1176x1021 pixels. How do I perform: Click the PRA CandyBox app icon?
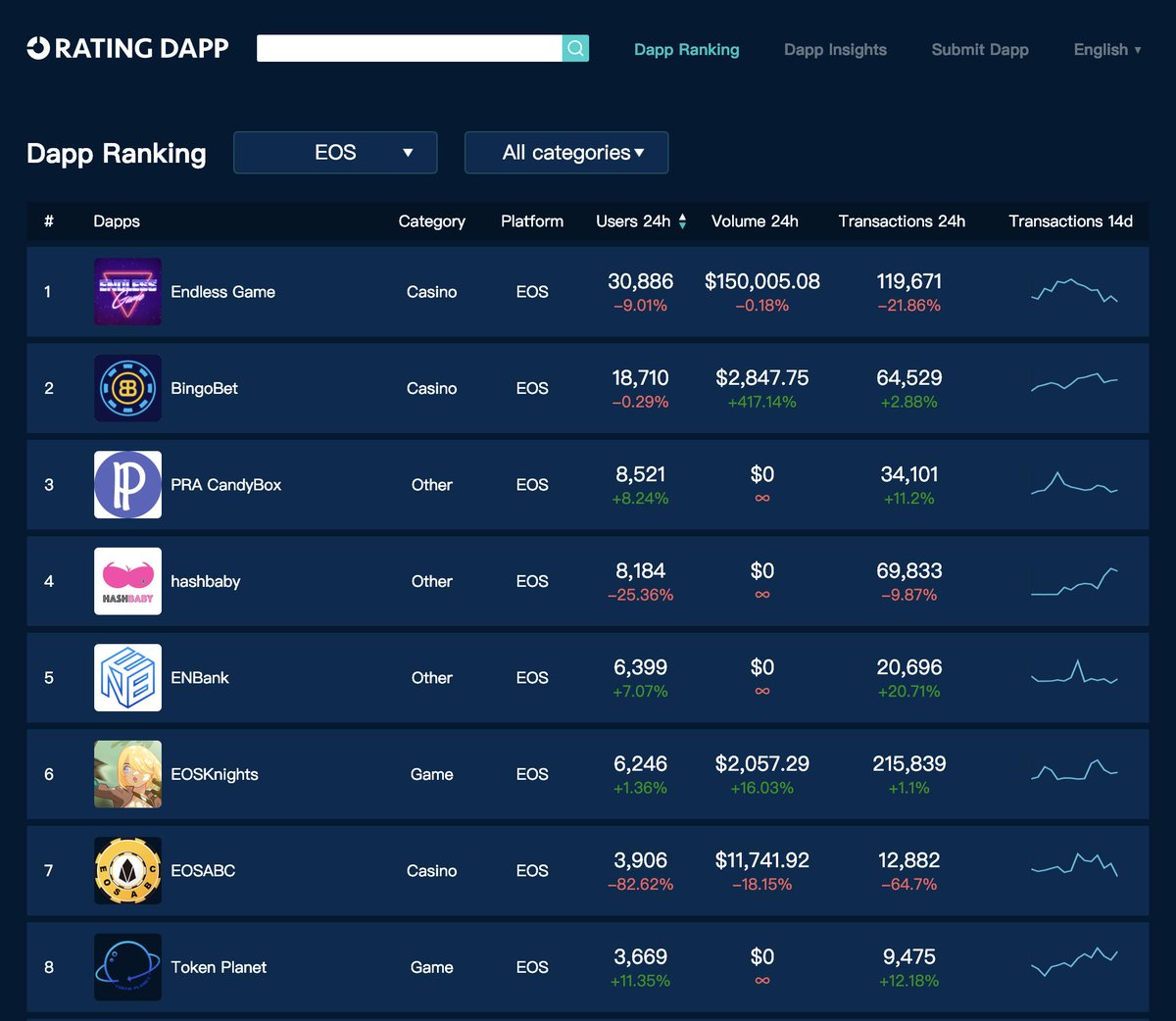(127, 485)
